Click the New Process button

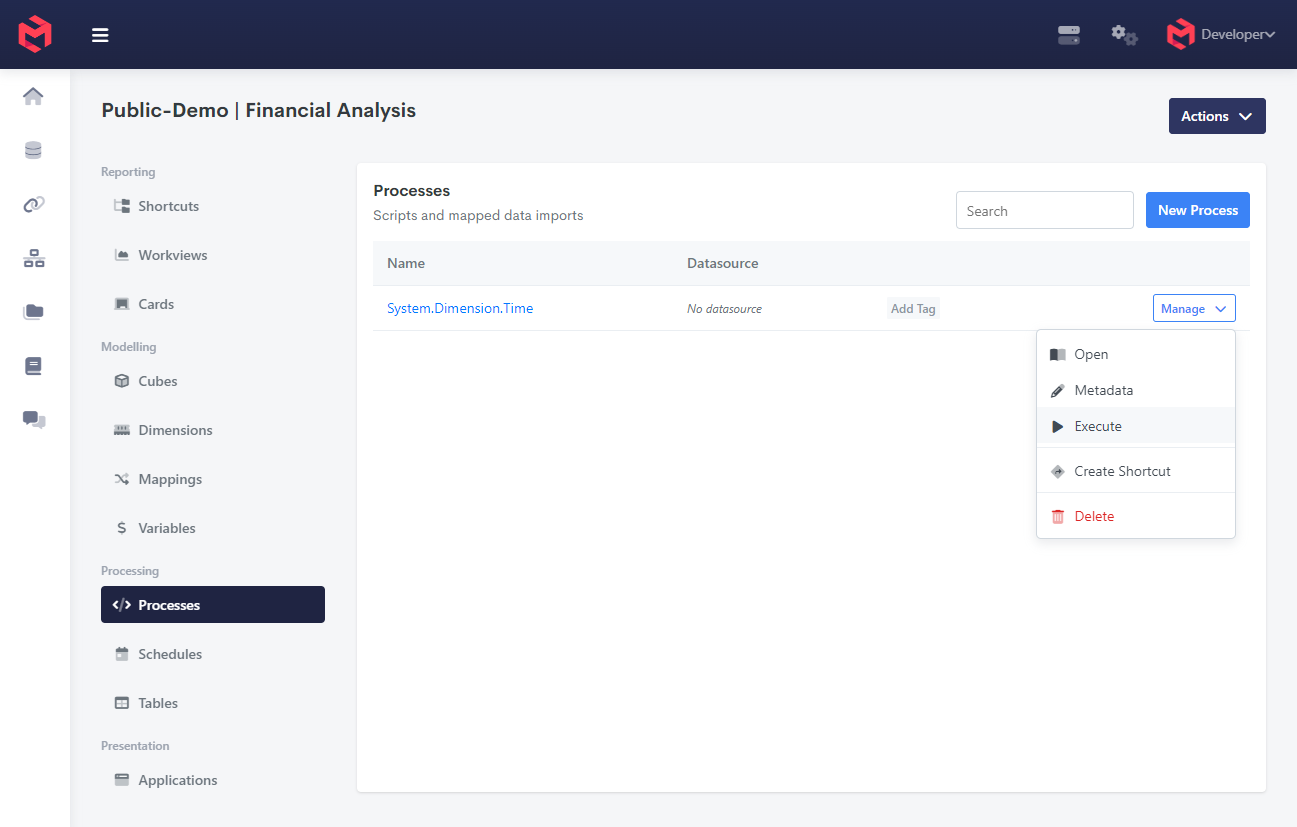coord(1197,210)
